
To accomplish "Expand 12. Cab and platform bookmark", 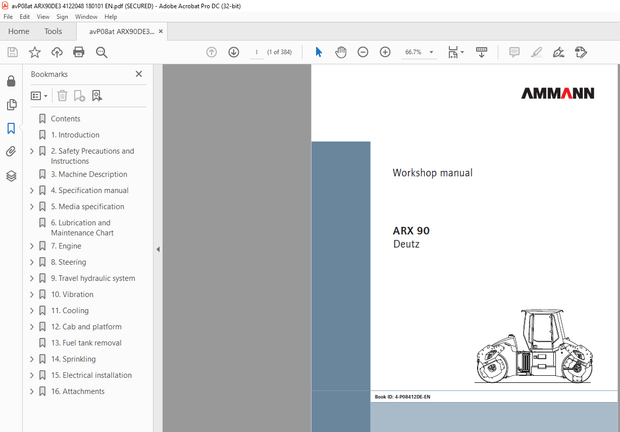I will 32,327.
